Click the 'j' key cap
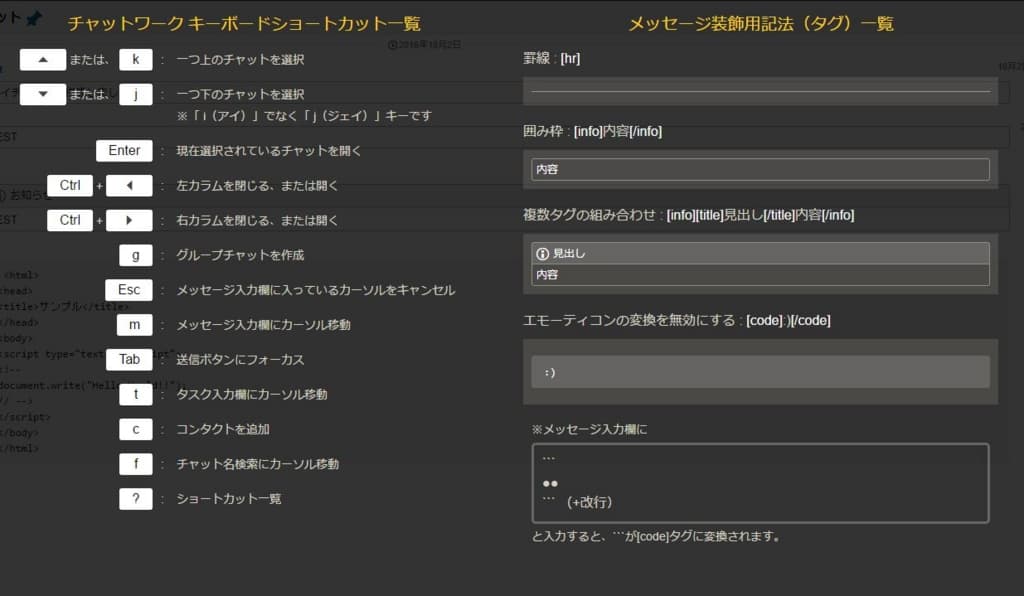Screen dimensions: 1024x596 click(x=136, y=94)
